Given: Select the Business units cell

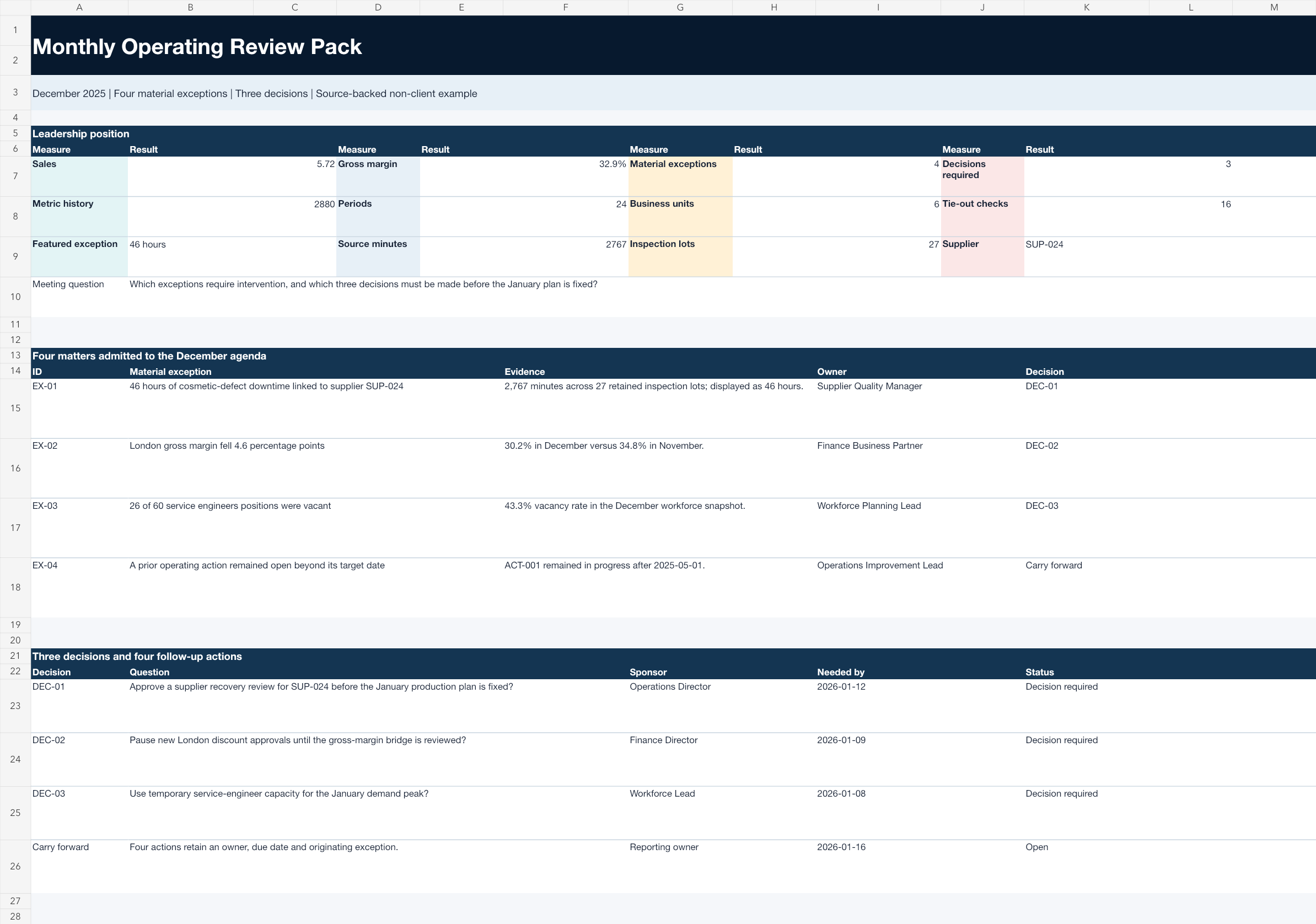Looking at the screenshot, I should click(x=680, y=217).
